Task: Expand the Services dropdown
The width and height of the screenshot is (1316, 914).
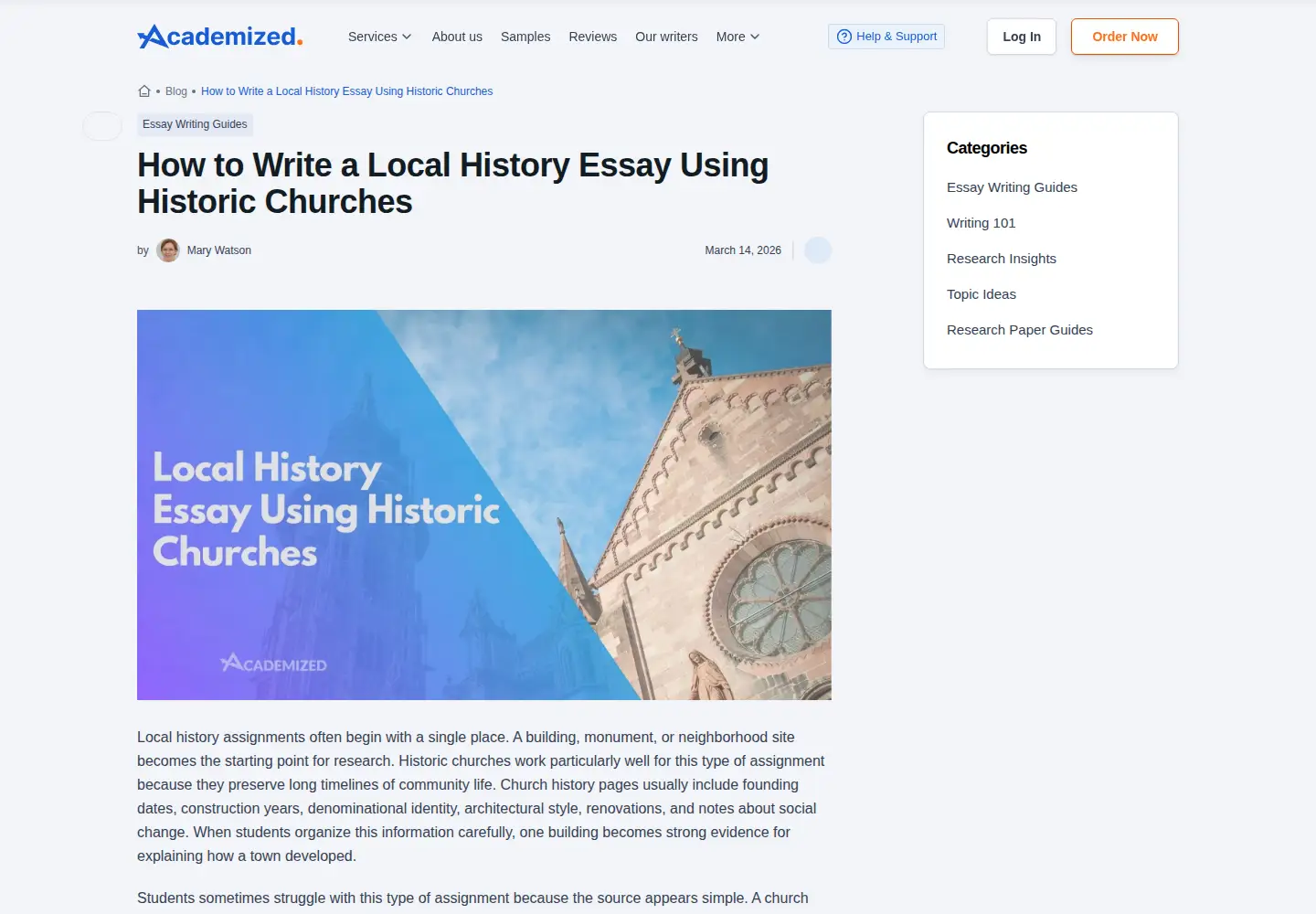Action: 379,37
